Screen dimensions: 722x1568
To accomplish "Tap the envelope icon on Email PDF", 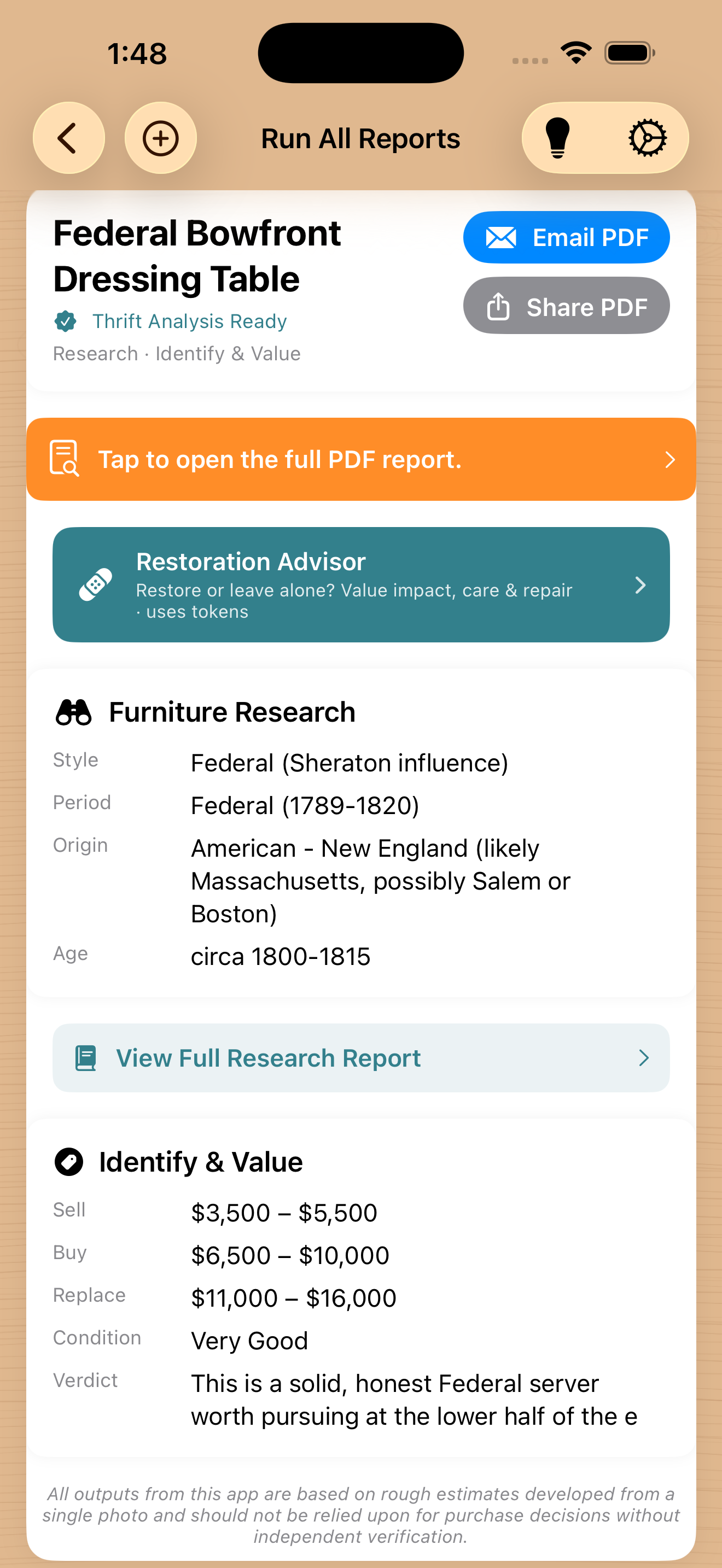I will click(501, 237).
